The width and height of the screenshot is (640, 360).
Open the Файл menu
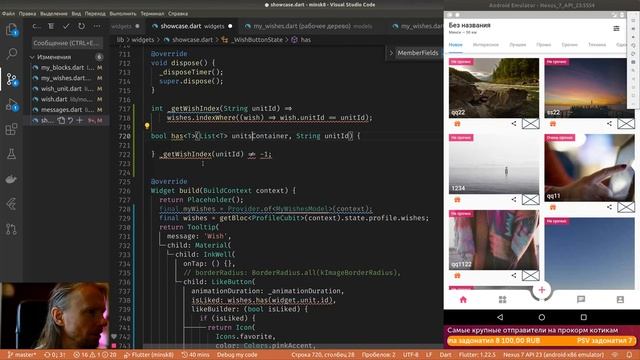pos(8,13)
